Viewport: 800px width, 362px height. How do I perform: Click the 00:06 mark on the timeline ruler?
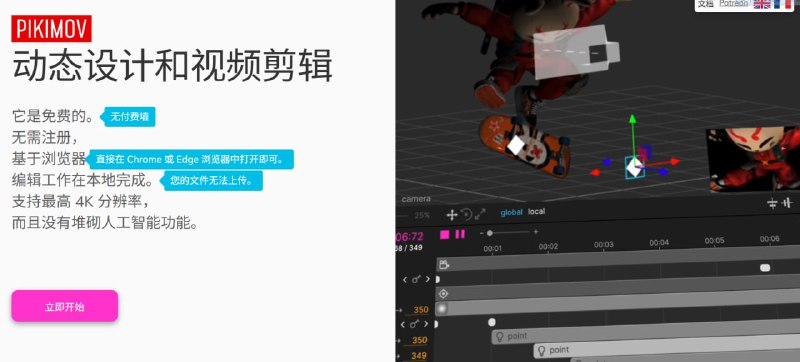click(x=769, y=238)
